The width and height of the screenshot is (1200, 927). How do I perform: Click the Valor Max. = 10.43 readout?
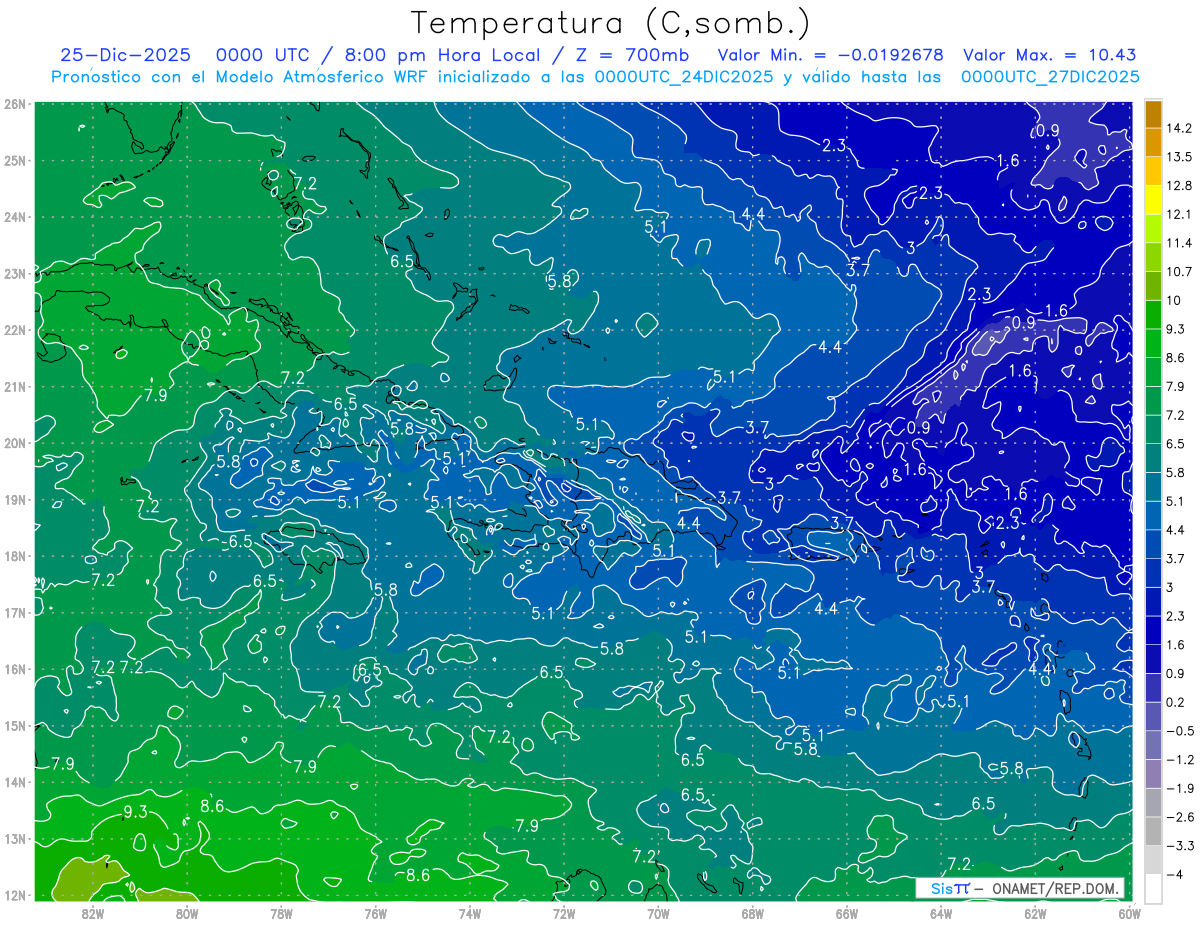click(x=1050, y=55)
